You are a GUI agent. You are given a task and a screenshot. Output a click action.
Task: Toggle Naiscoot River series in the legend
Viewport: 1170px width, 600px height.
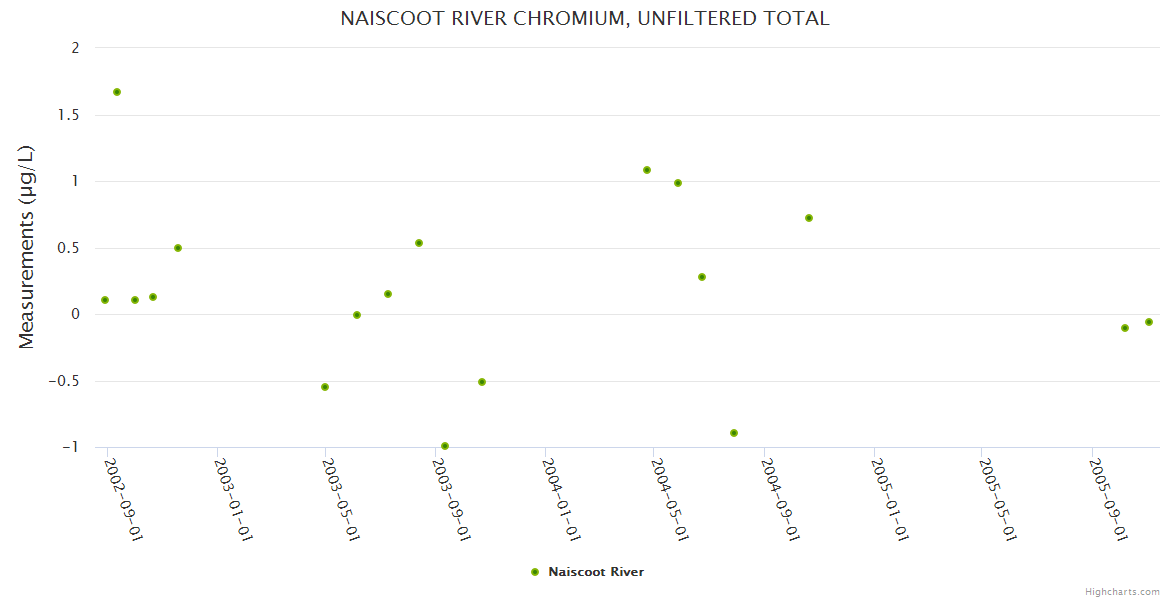587,572
